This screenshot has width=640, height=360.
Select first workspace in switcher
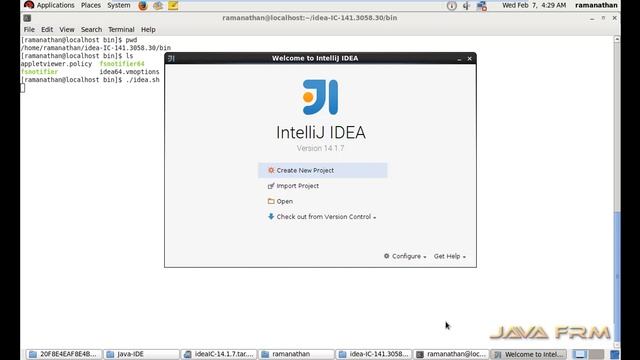pyautogui.click(x=580, y=354)
